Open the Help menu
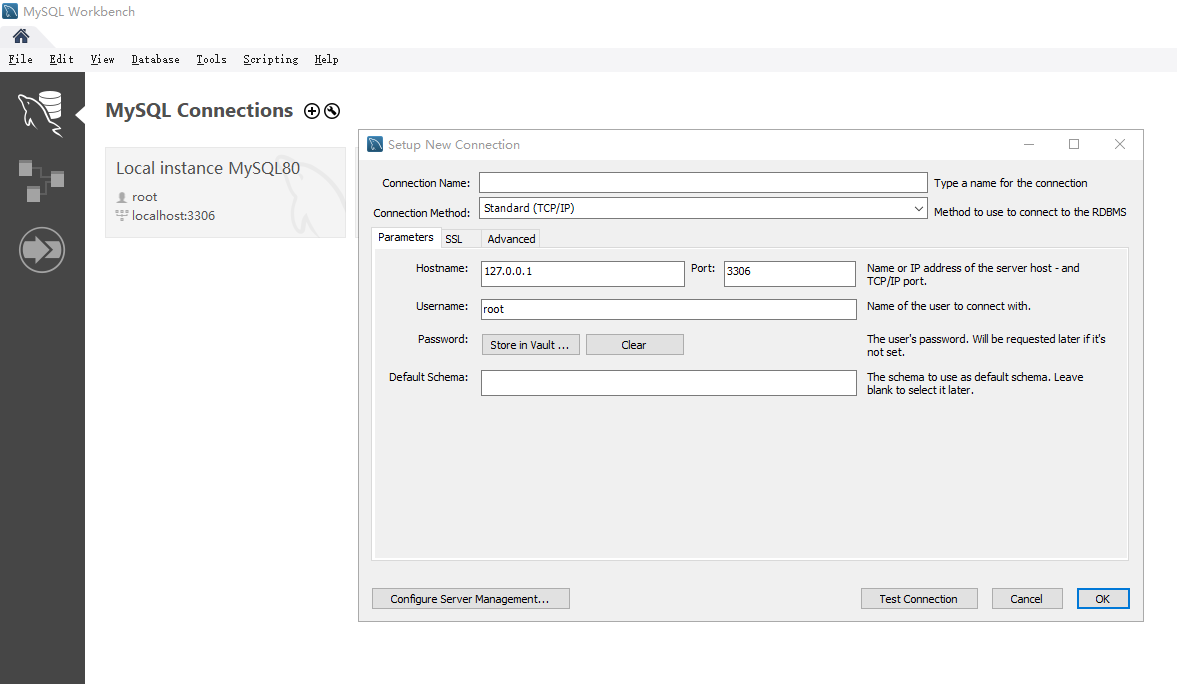 (x=326, y=59)
